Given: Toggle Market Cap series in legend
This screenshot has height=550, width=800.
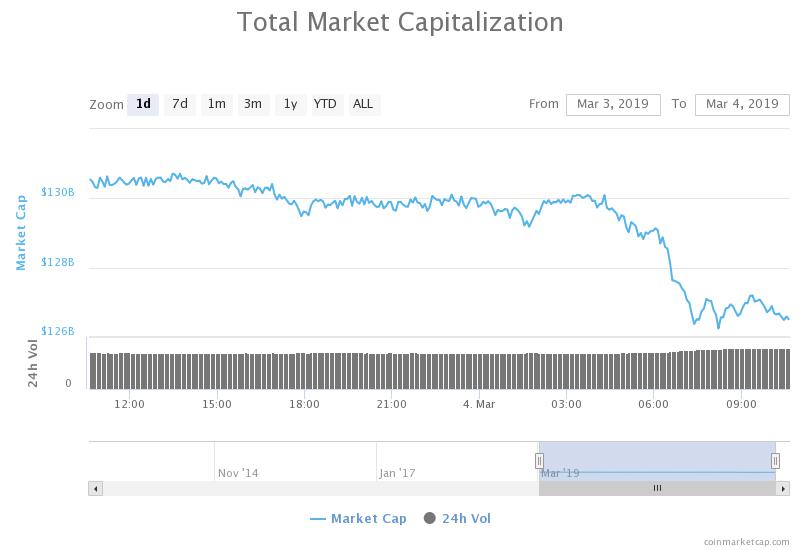Looking at the screenshot, I should tap(368, 518).
